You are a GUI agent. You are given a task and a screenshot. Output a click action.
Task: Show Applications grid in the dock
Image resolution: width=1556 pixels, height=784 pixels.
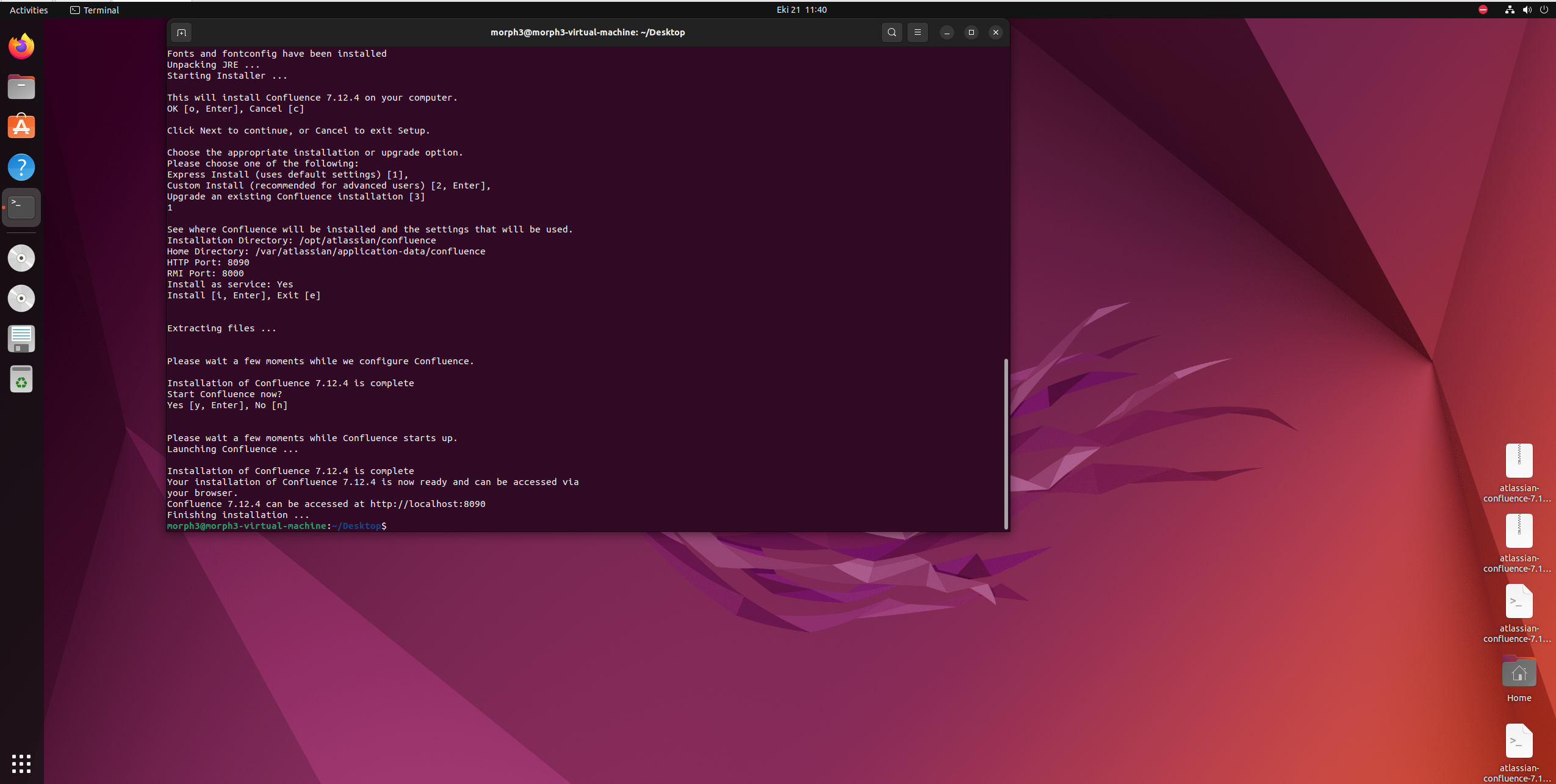pyautogui.click(x=21, y=763)
